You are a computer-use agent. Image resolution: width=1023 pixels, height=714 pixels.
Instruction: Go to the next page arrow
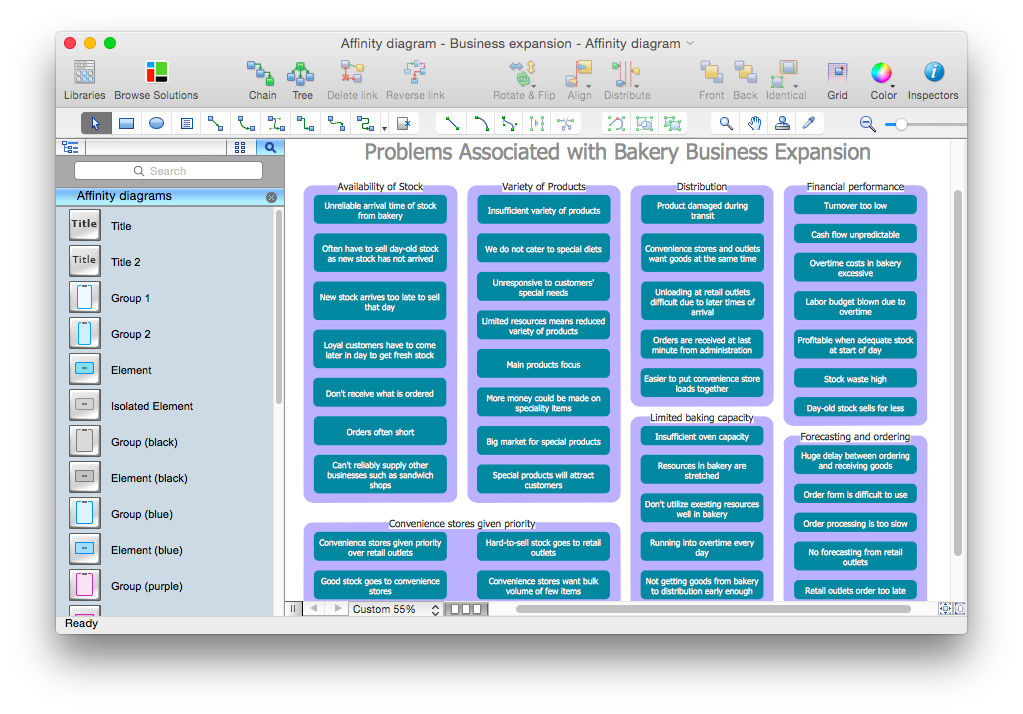[x=337, y=608]
